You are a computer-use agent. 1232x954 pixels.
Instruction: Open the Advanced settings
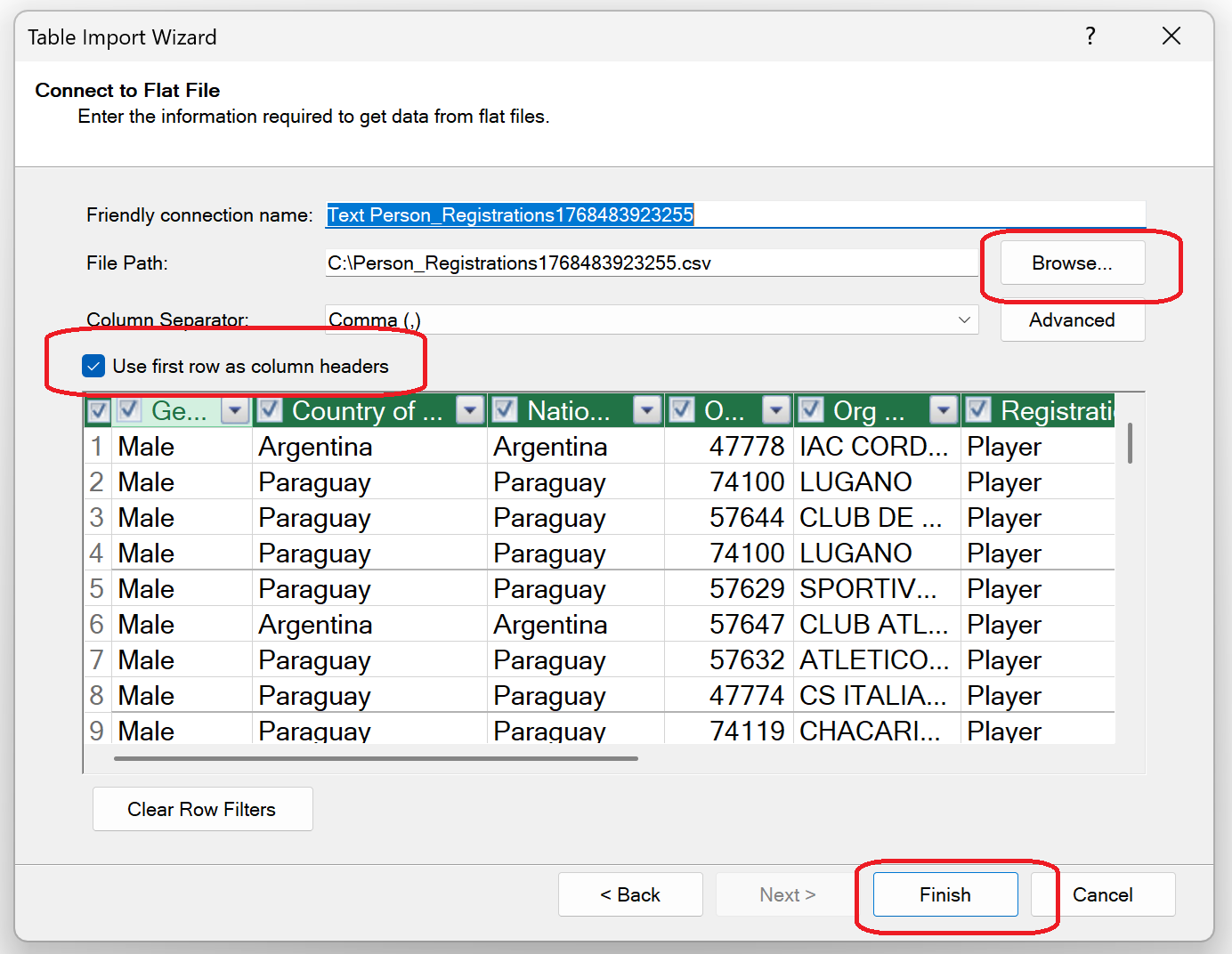pos(1072,320)
